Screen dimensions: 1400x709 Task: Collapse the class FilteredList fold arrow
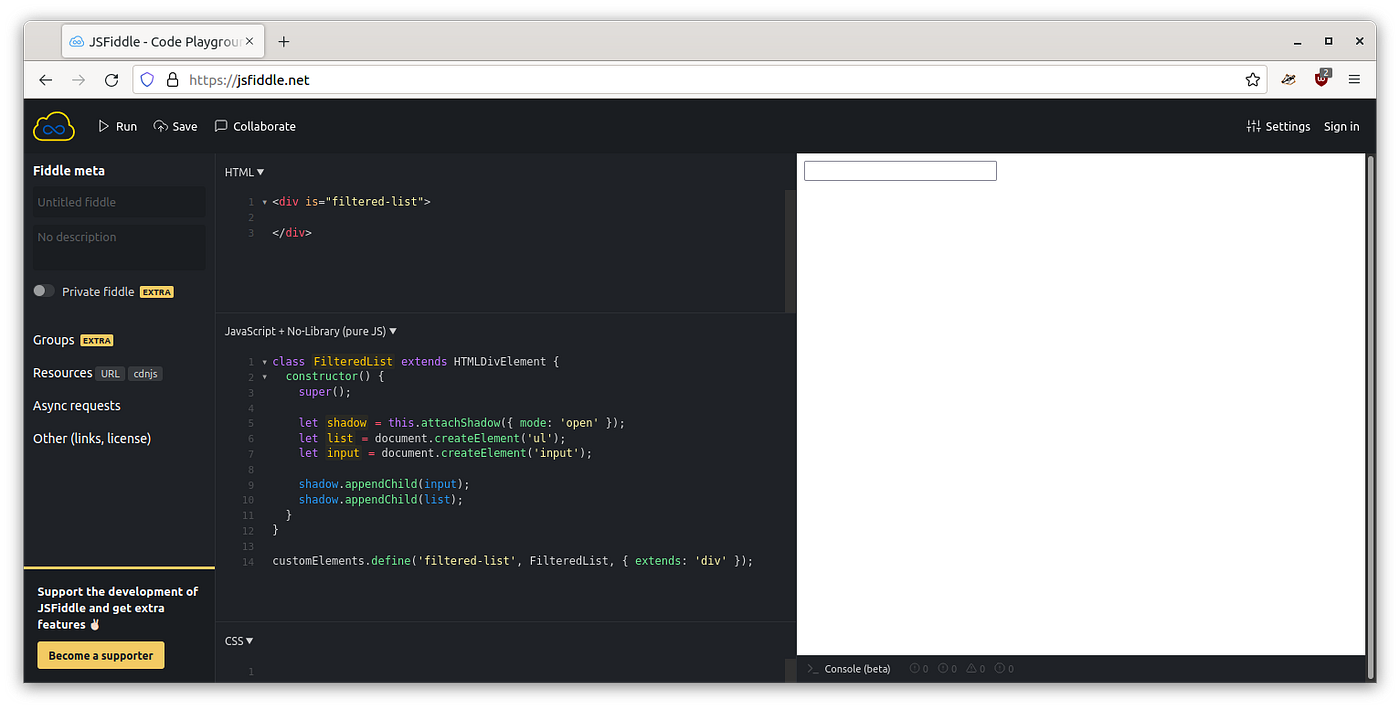(x=264, y=362)
